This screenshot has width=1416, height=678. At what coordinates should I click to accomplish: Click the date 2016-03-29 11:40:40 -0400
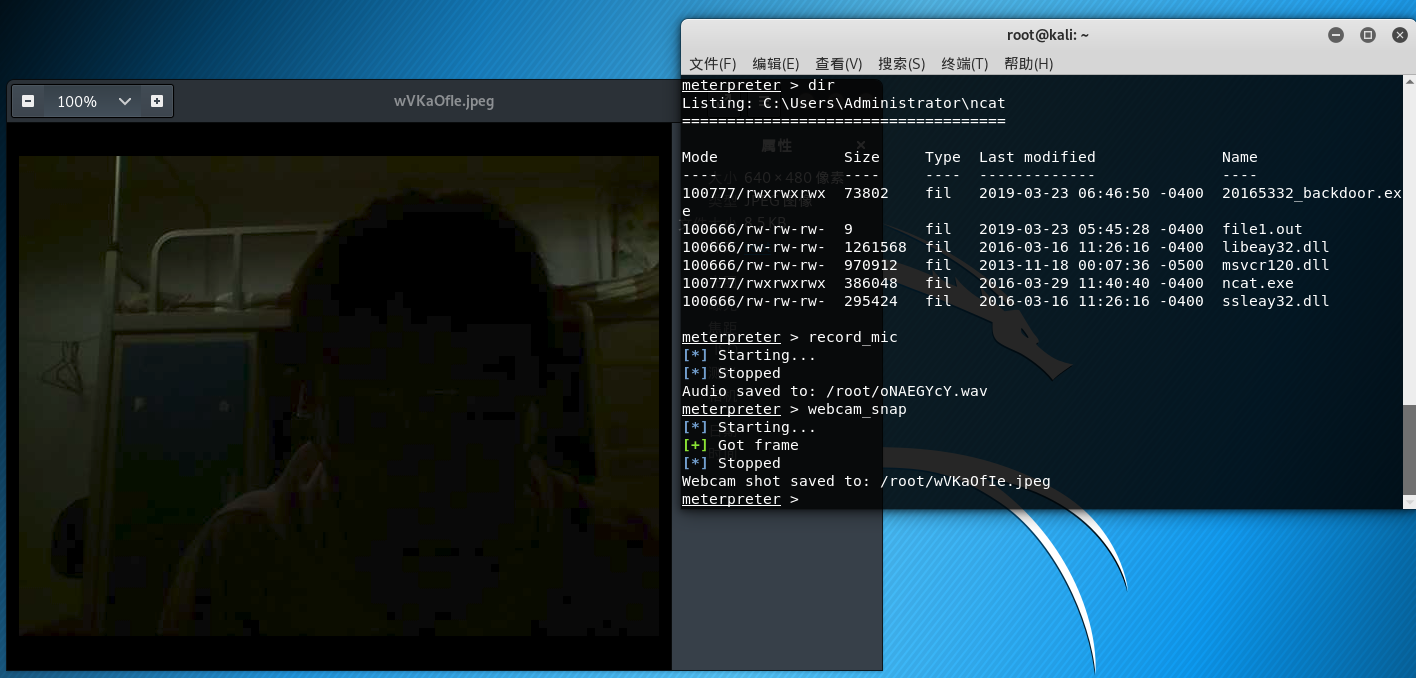pos(1091,283)
